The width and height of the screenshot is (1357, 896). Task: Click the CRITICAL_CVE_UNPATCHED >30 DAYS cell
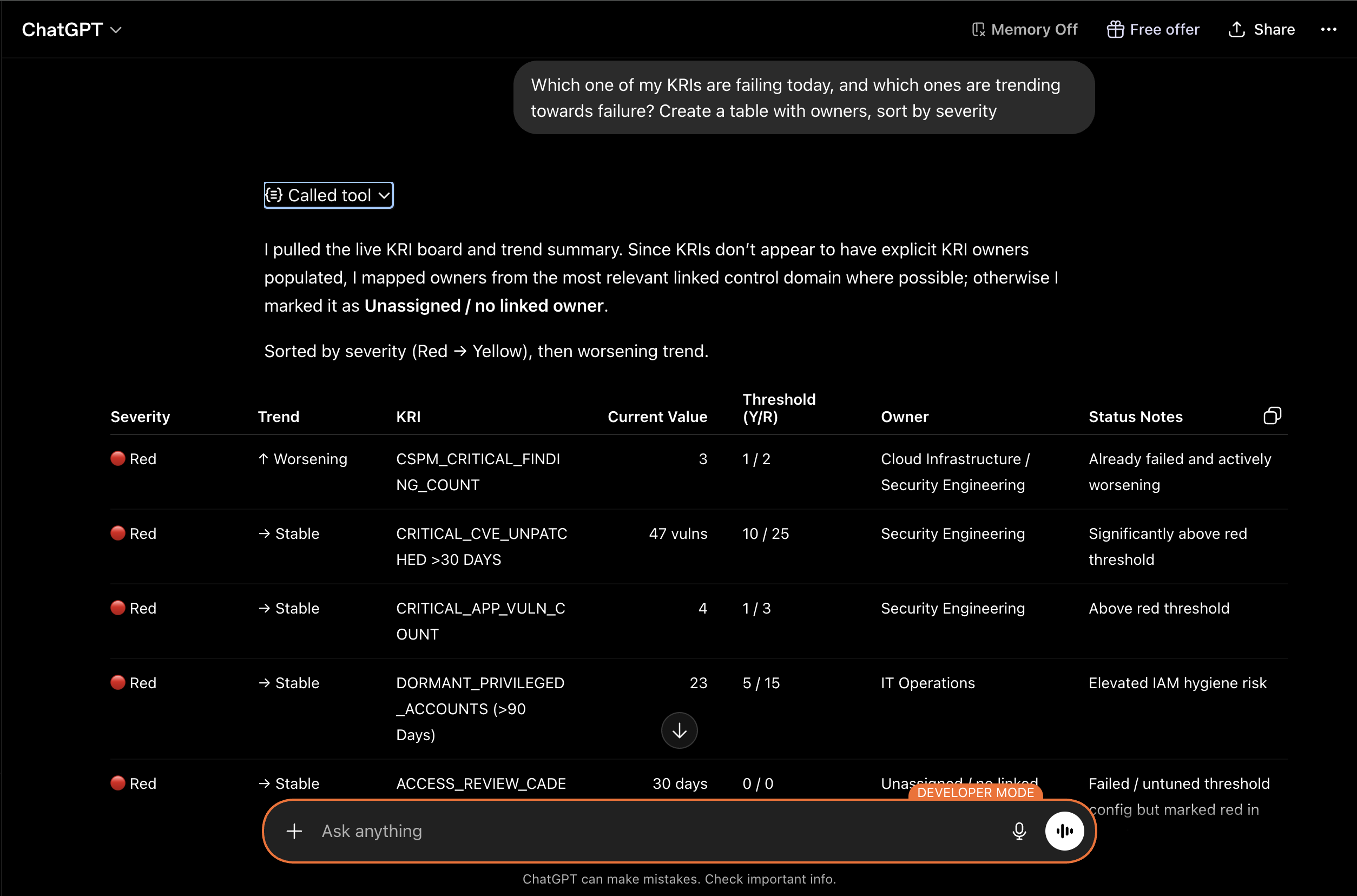(482, 546)
